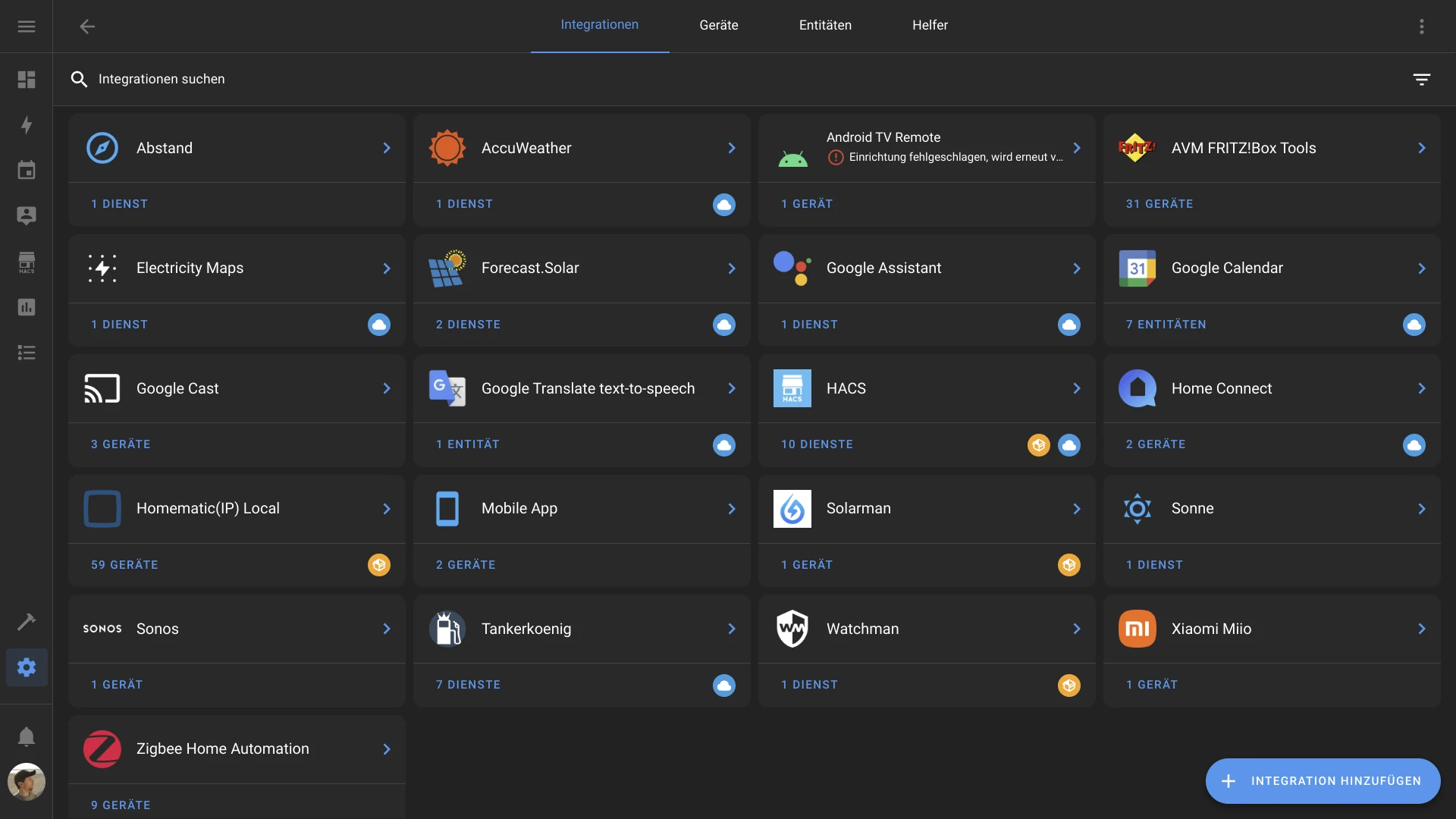Expand the Abstand integration chevron
Screen dimensions: 1456x819
click(387, 148)
